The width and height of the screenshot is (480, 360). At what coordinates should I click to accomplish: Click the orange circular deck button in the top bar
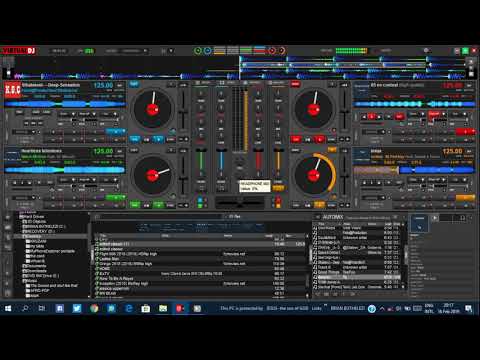pos(282,51)
